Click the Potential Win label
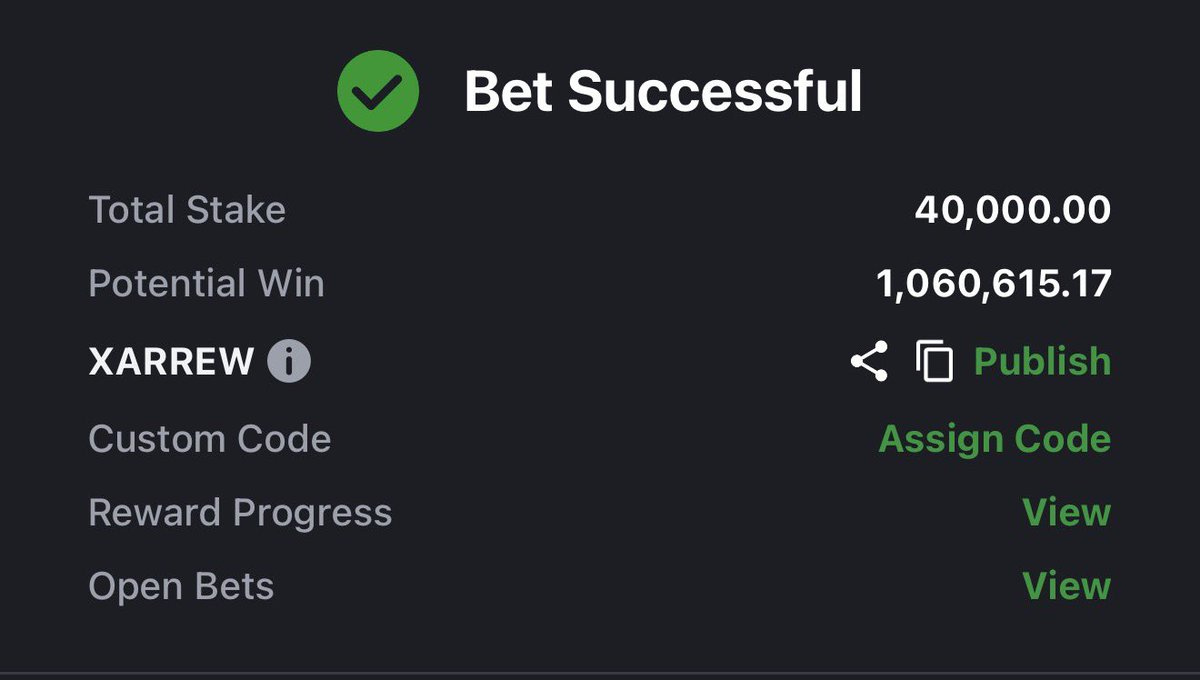The image size is (1200, 680). point(206,284)
